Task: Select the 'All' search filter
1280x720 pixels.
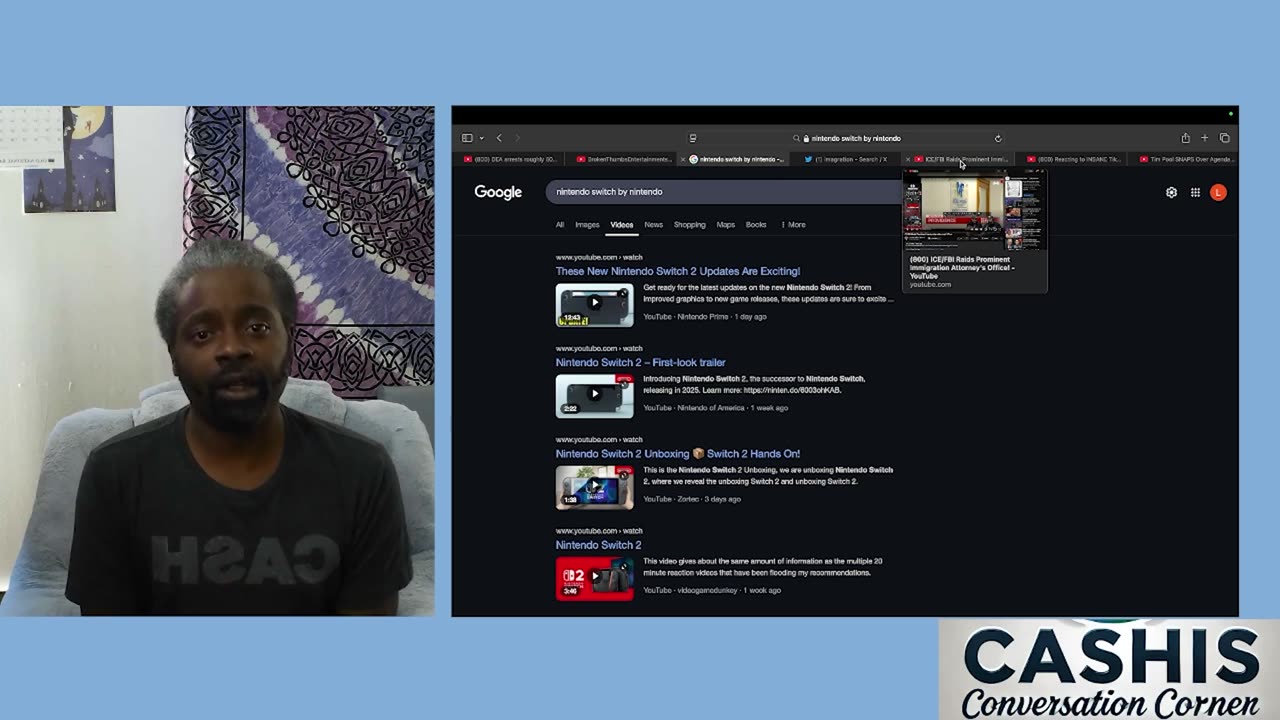Action: (x=560, y=225)
